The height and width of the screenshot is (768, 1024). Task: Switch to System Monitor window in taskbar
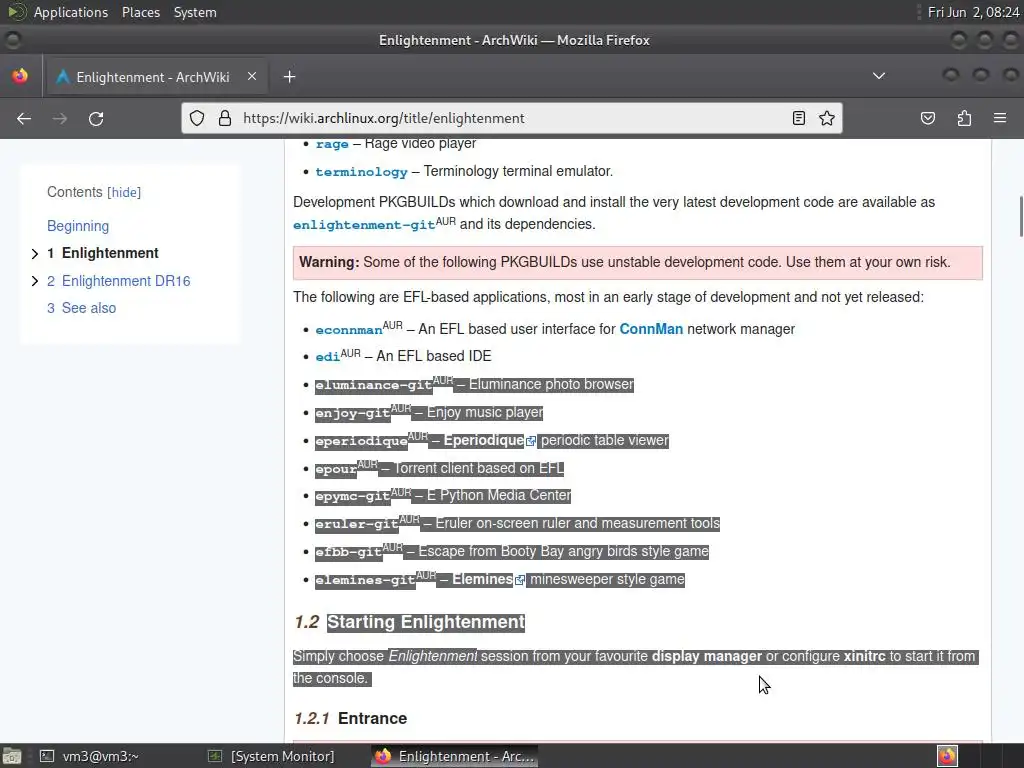click(x=271, y=756)
